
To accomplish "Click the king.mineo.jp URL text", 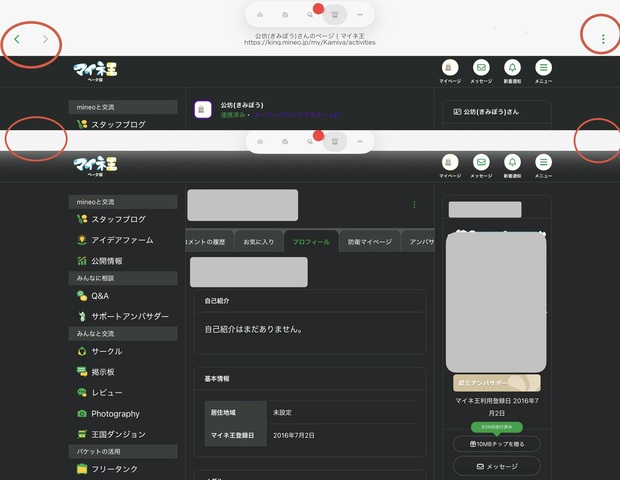I will coord(310,42).
